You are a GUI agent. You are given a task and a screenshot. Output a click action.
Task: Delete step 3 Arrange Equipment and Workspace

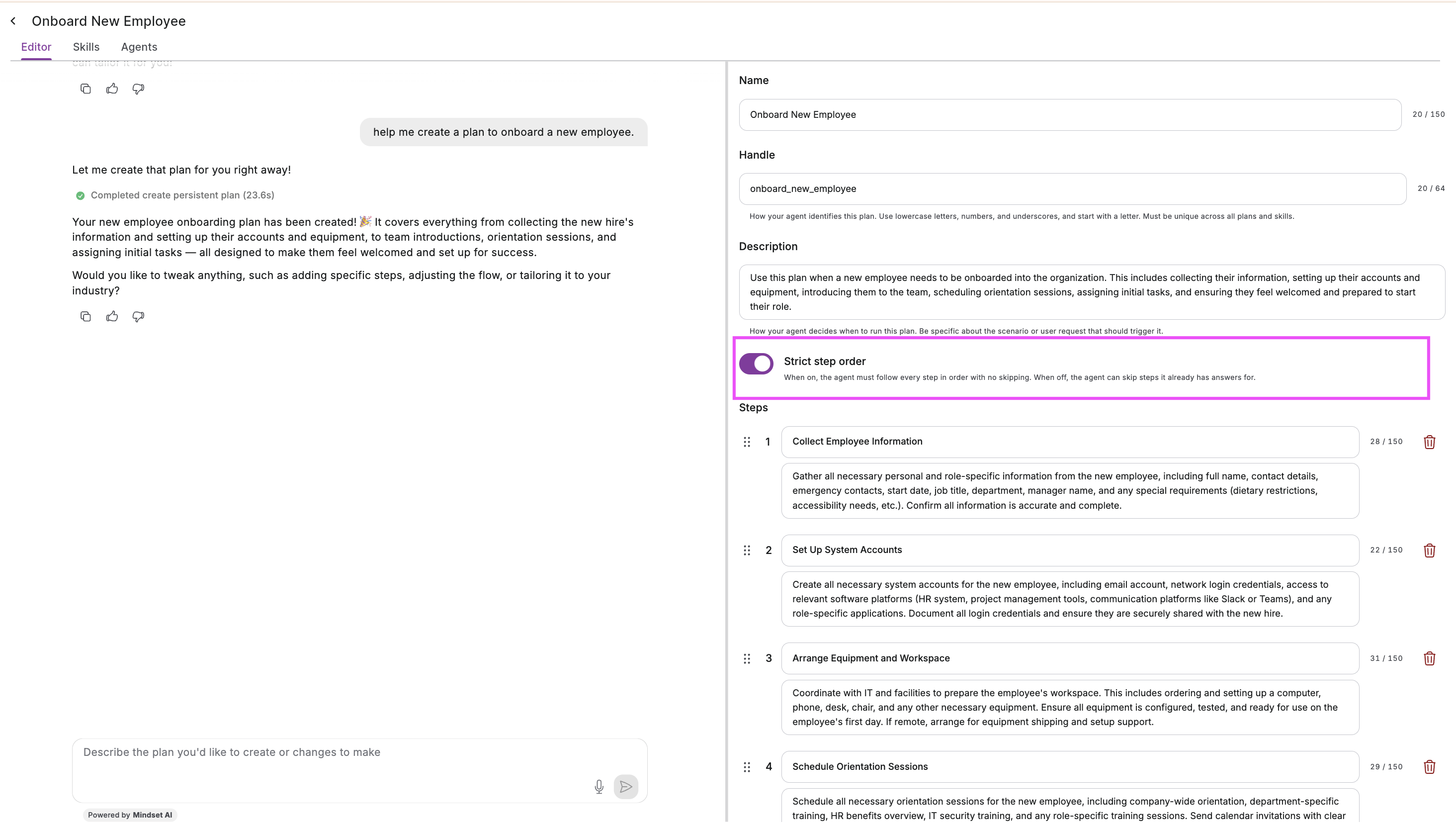tap(1429, 659)
